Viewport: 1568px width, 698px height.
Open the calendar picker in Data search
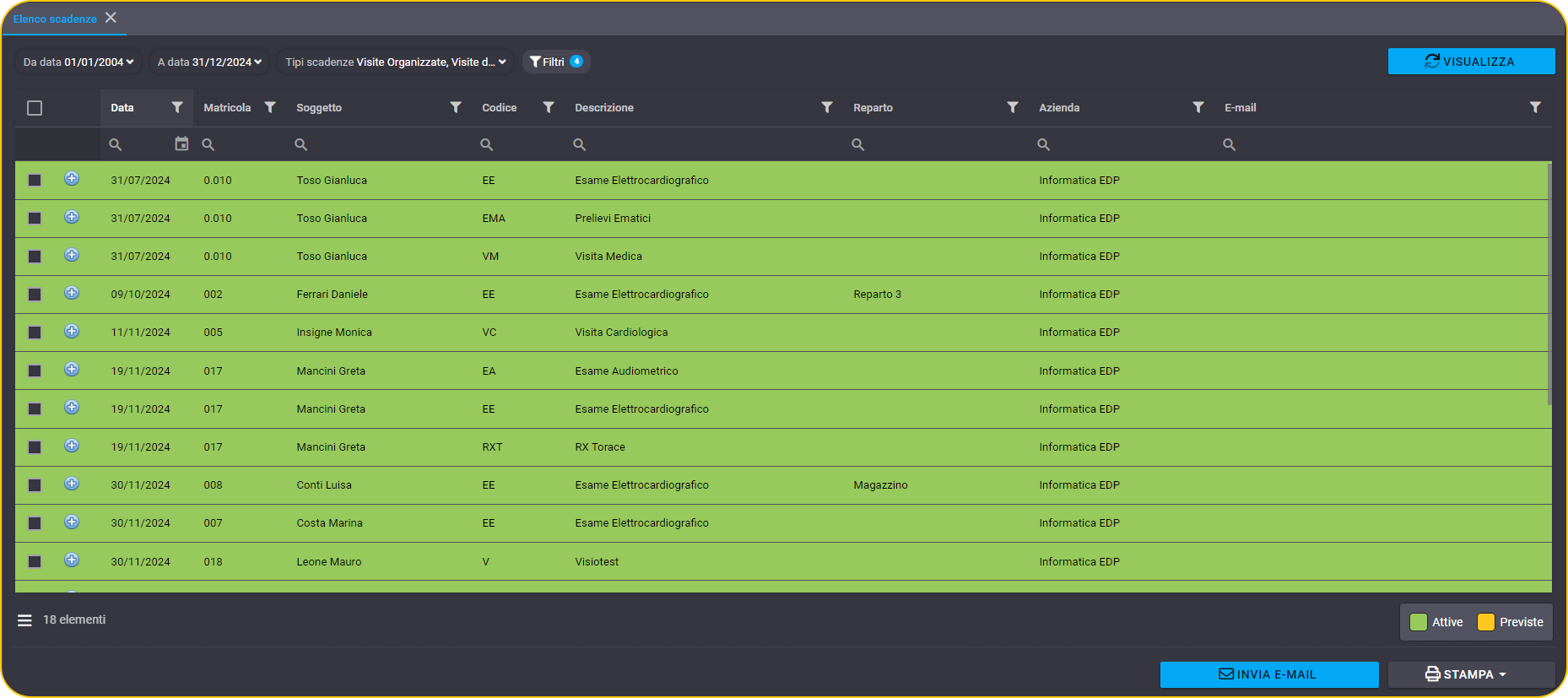pos(181,143)
